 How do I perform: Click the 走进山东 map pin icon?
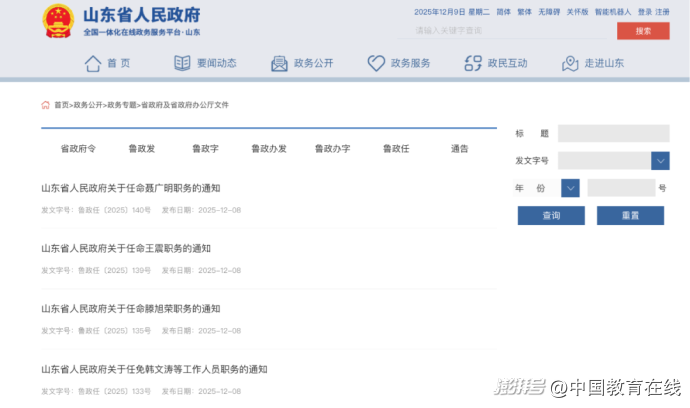click(x=570, y=64)
